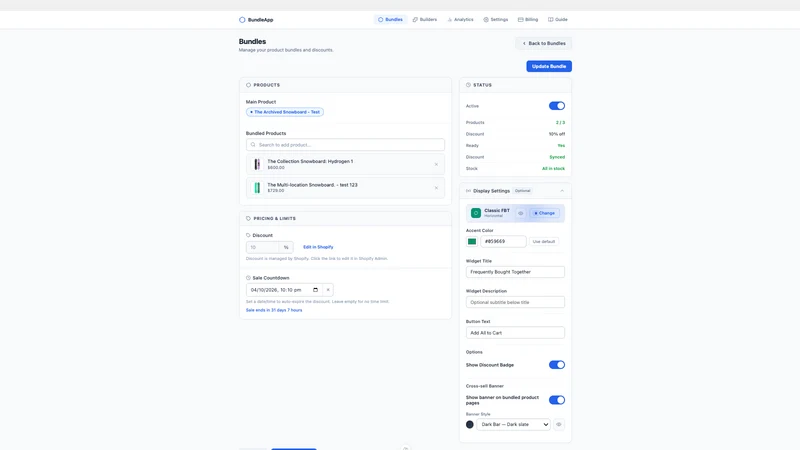
Task: Click the Sale Countdown date field
Action: (284, 290)
